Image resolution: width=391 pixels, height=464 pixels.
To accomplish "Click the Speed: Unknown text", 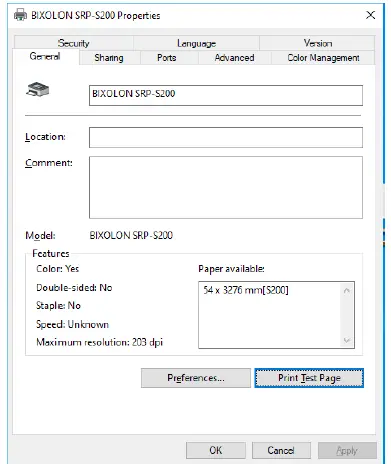I will coord(72,325).
